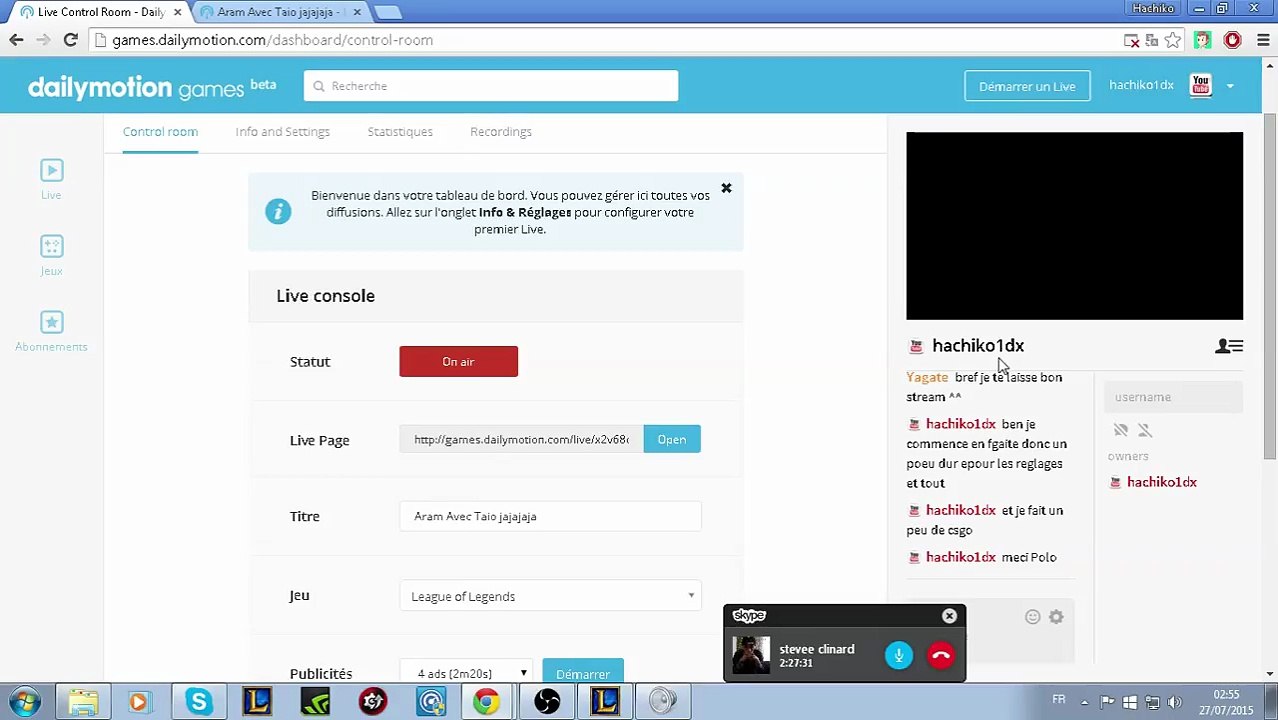The image size is (1278, 720).
Task: Switch to the Statistiques tab
Action: 400,132
